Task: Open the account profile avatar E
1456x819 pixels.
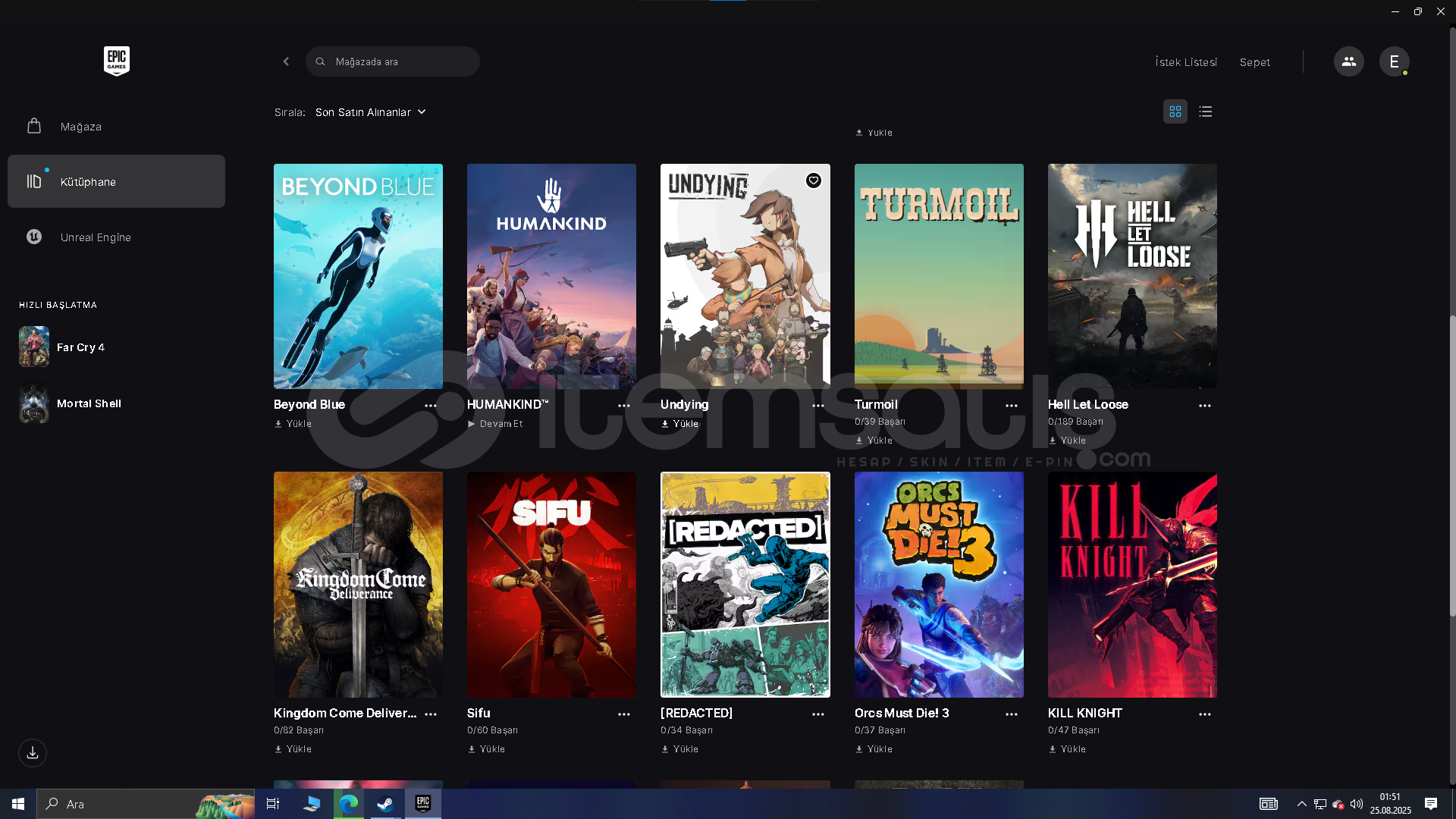Action: point(1394,61)
